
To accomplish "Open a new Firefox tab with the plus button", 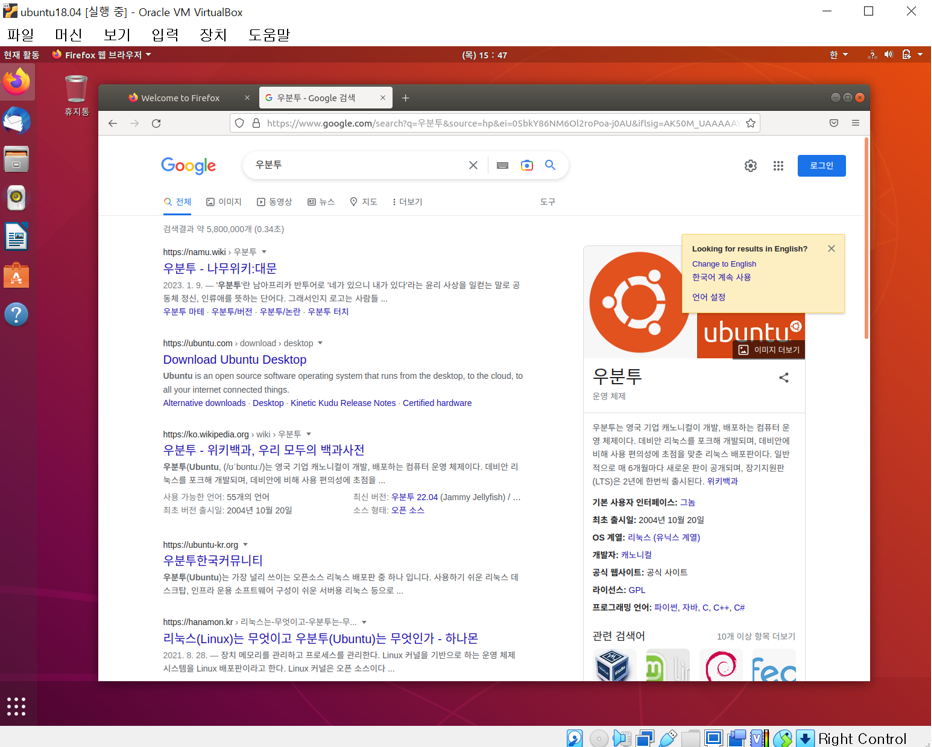I will [x=405, y=97].
